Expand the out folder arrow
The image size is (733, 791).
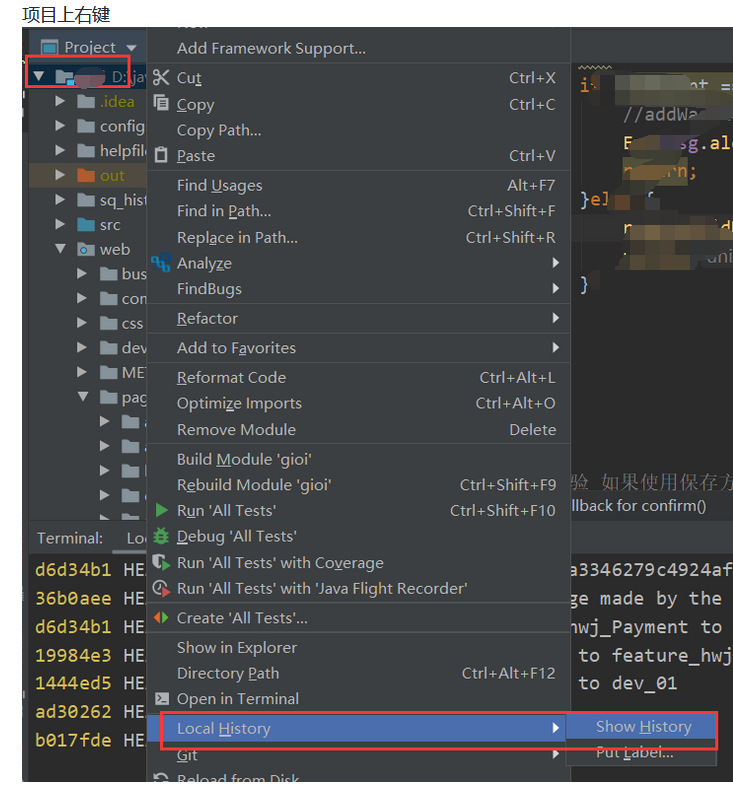[x=60, y=175]
